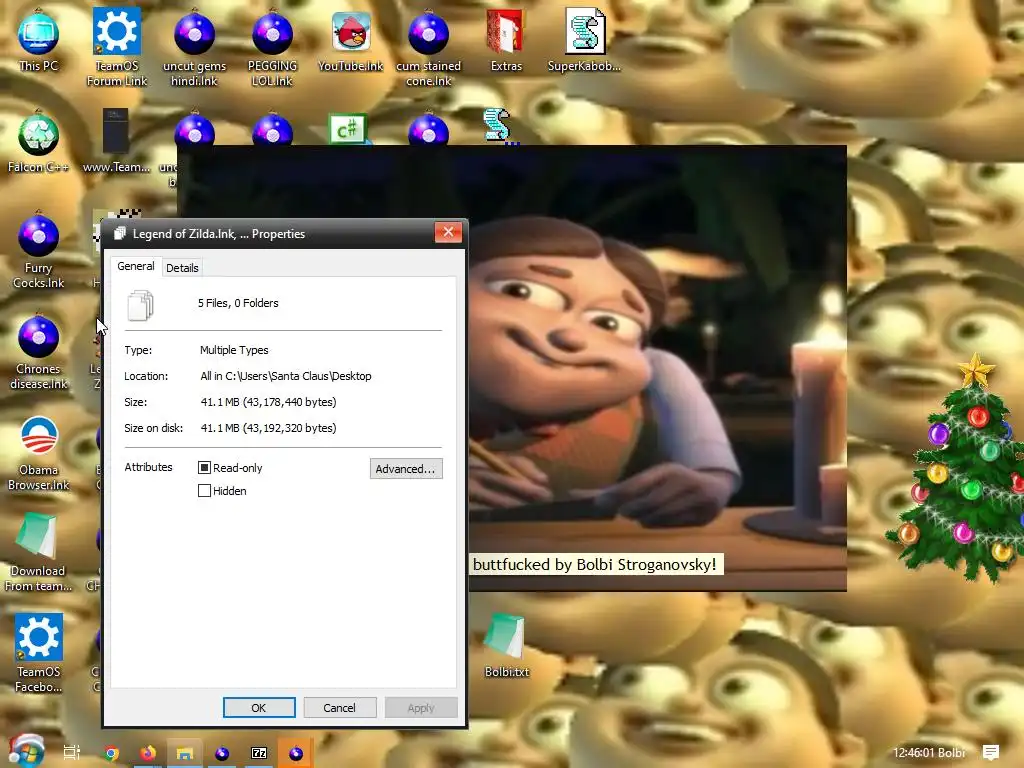Switch to highlighted purple orb taskbar app

click(x=296, y=753)
